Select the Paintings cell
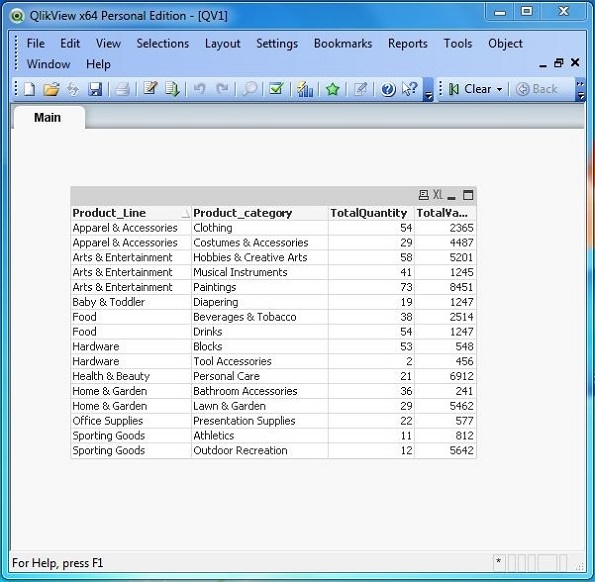 [260, 287]
